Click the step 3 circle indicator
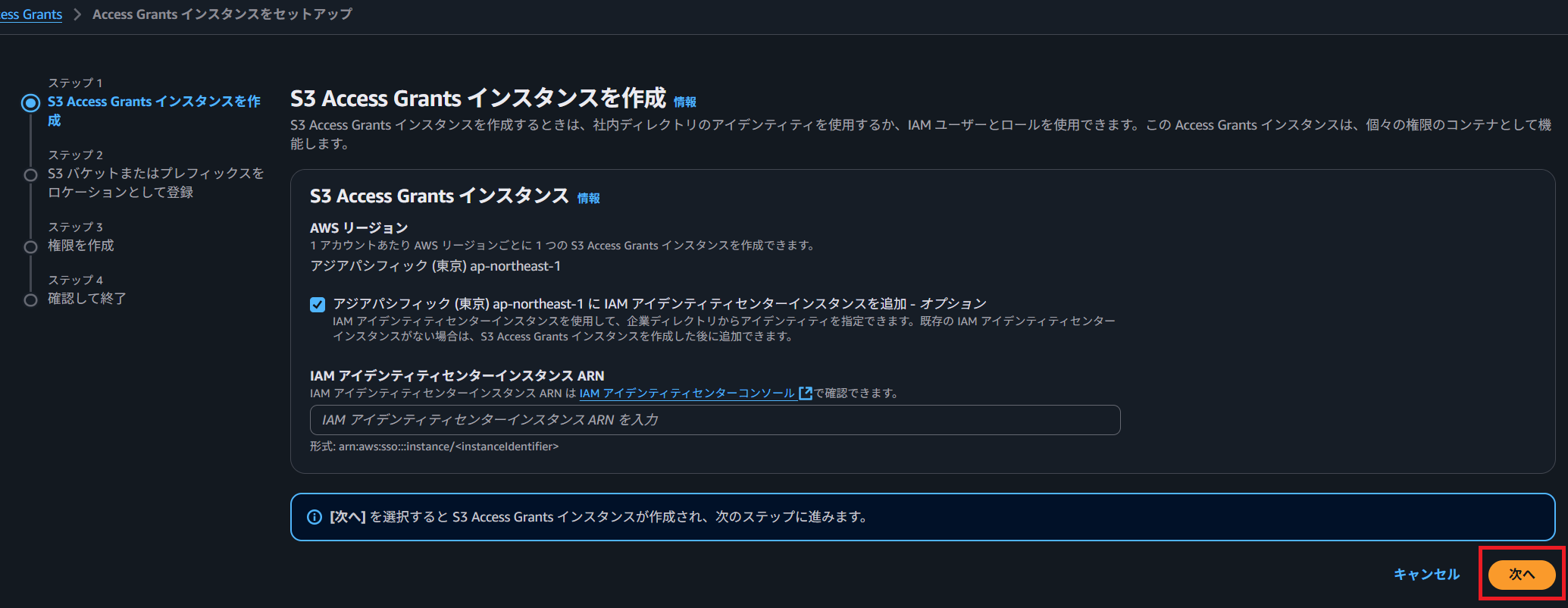The width and height of the screenshot is (1568, 608). (30, 247)
